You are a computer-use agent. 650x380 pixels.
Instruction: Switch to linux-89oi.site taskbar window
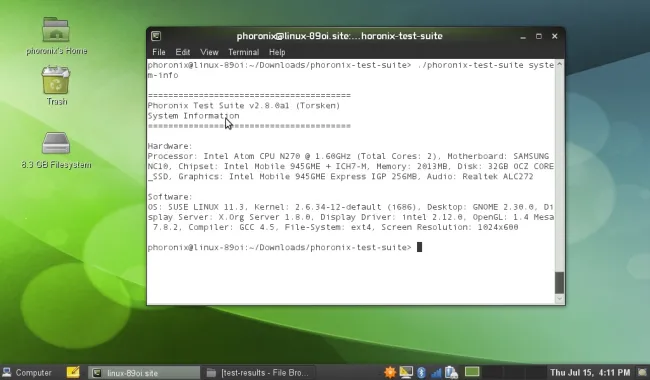[x=144, y=373]
